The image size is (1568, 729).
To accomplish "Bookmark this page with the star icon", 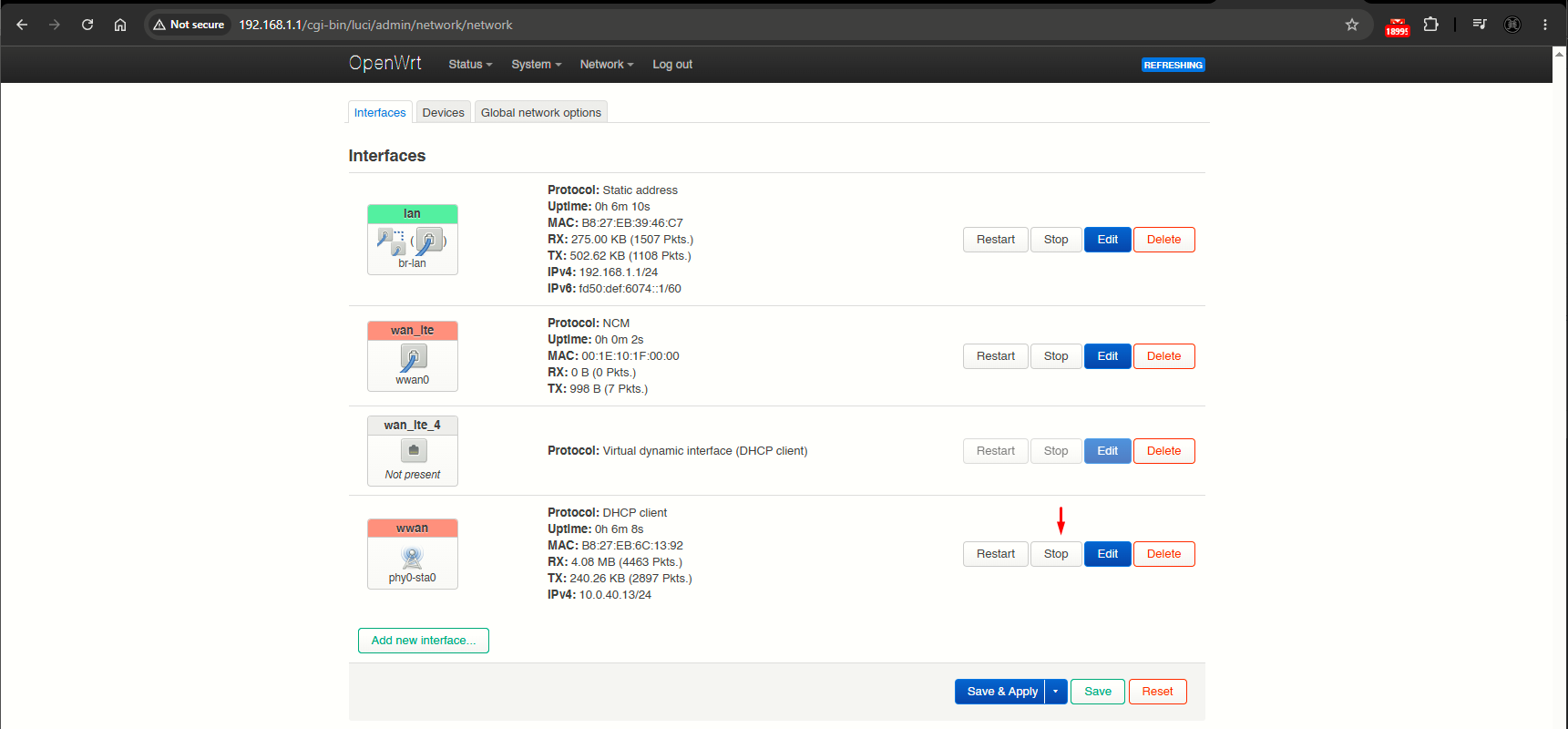I will click(x=1352, y=25).
